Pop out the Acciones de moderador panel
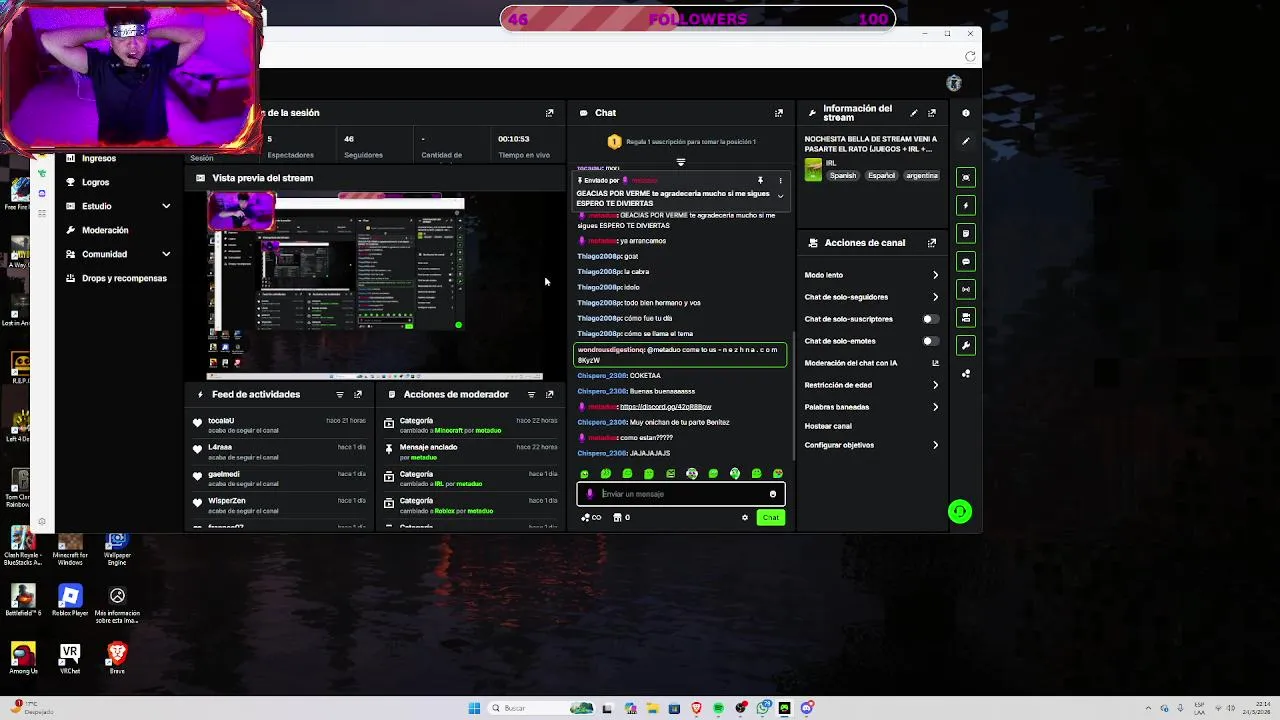Viewport: 1280px width, 720px height. tap(549, 394)
